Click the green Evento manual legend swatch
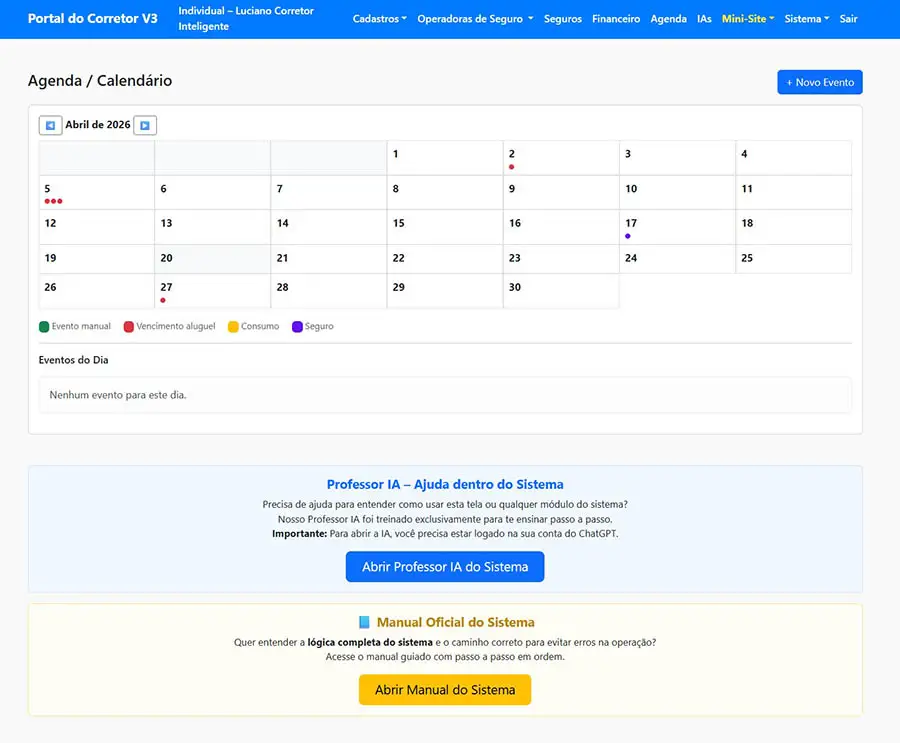Viewport: 900px width, 743px height. 44,327
